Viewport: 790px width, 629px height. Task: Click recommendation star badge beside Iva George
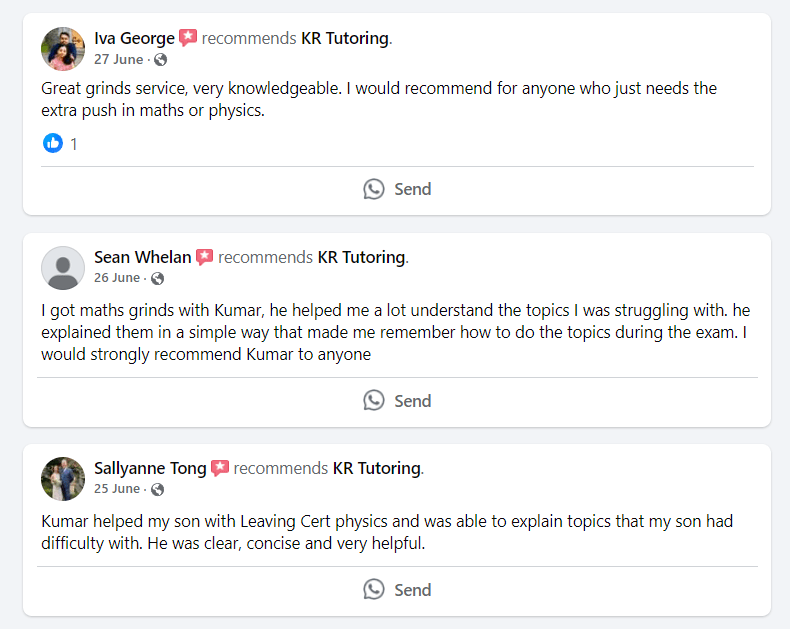pyautogui.click(x=188, y=38)
